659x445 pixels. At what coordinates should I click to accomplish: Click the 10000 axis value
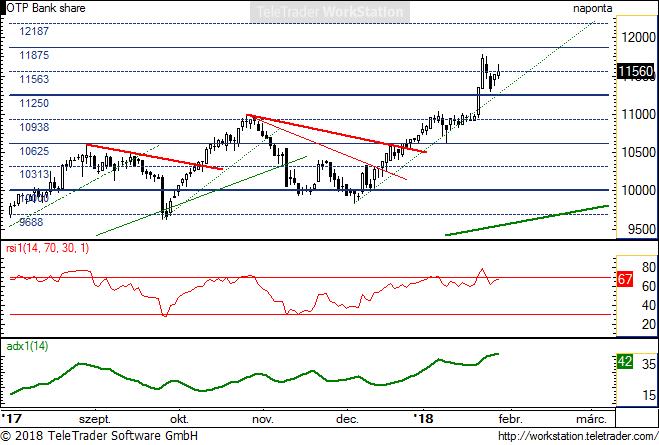coord(638,190)
